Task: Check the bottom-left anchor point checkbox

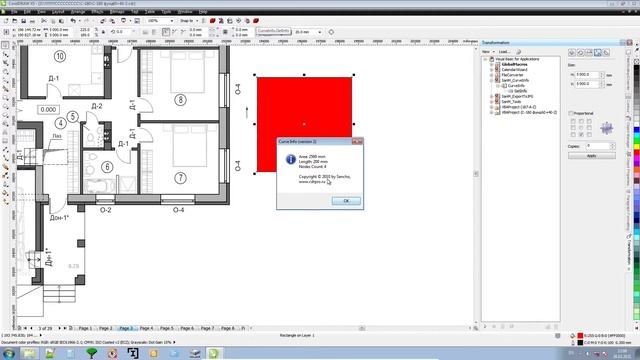Action: (573, 134)
